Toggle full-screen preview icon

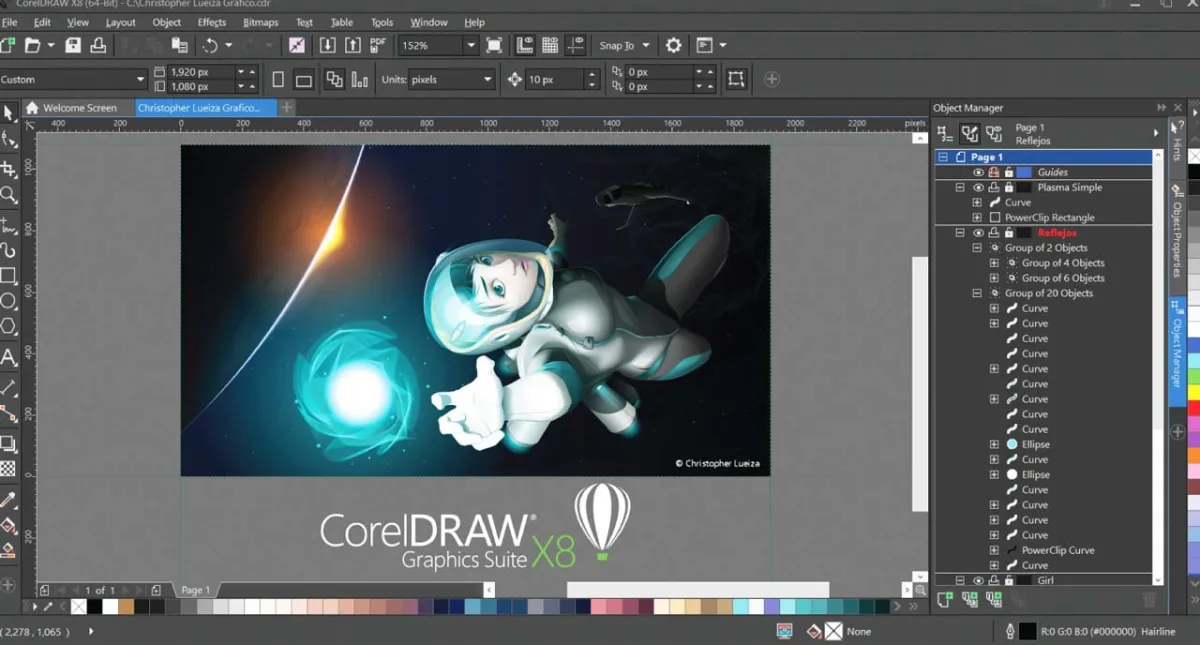(x=494, y=45)
